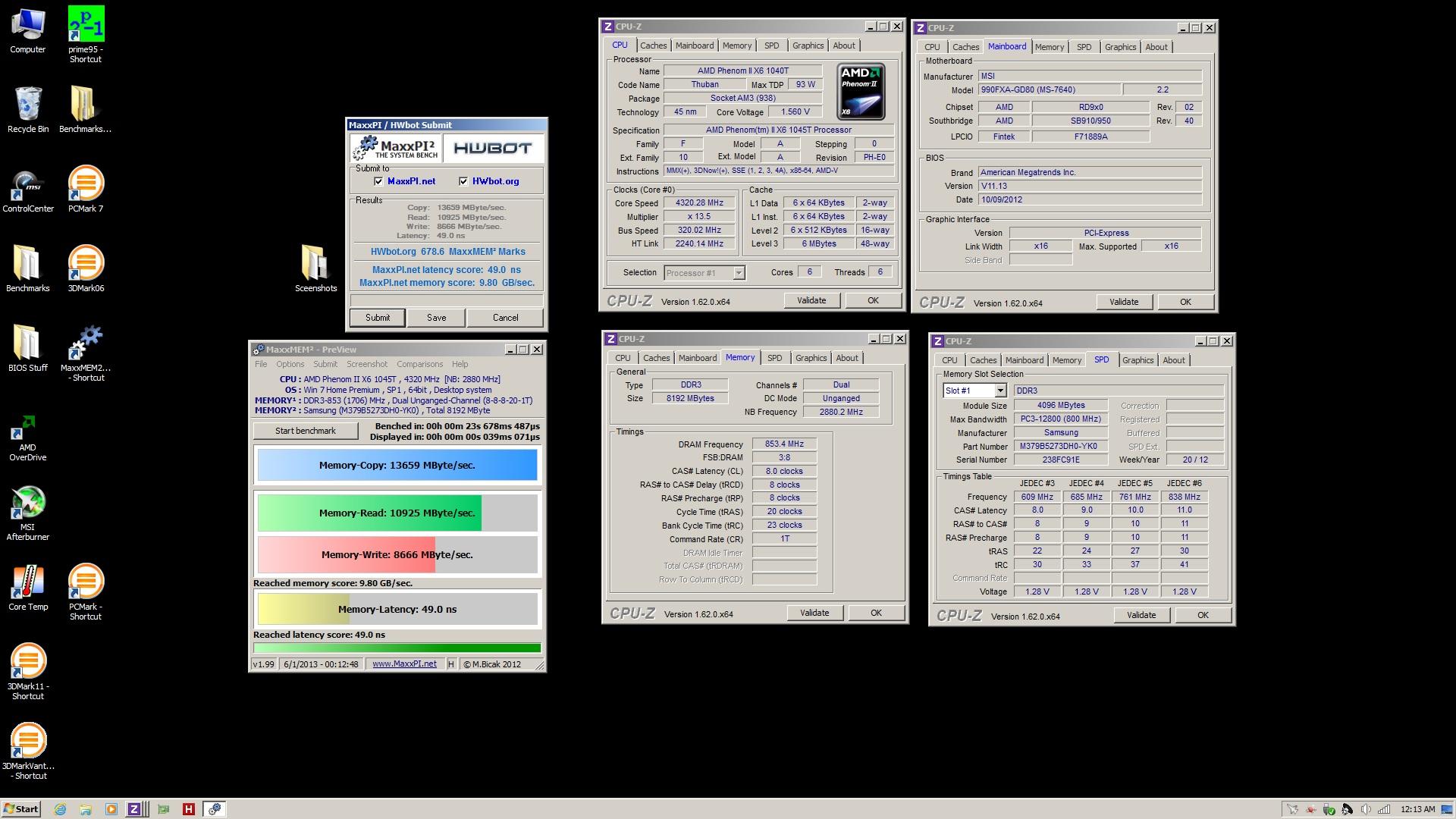The width and height of the screenshot is (1456, 819).
Task: Launch MSI Afterburner from desktop
Action: click(x=28, y=513)
